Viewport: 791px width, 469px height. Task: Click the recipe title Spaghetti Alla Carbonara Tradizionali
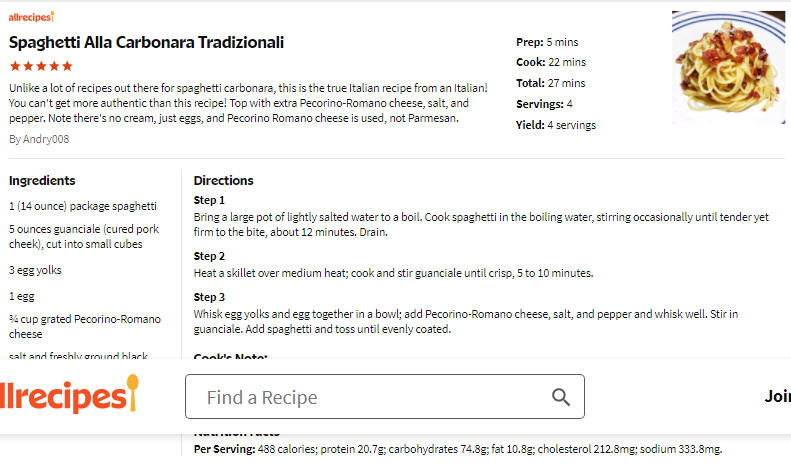(146, 42)
